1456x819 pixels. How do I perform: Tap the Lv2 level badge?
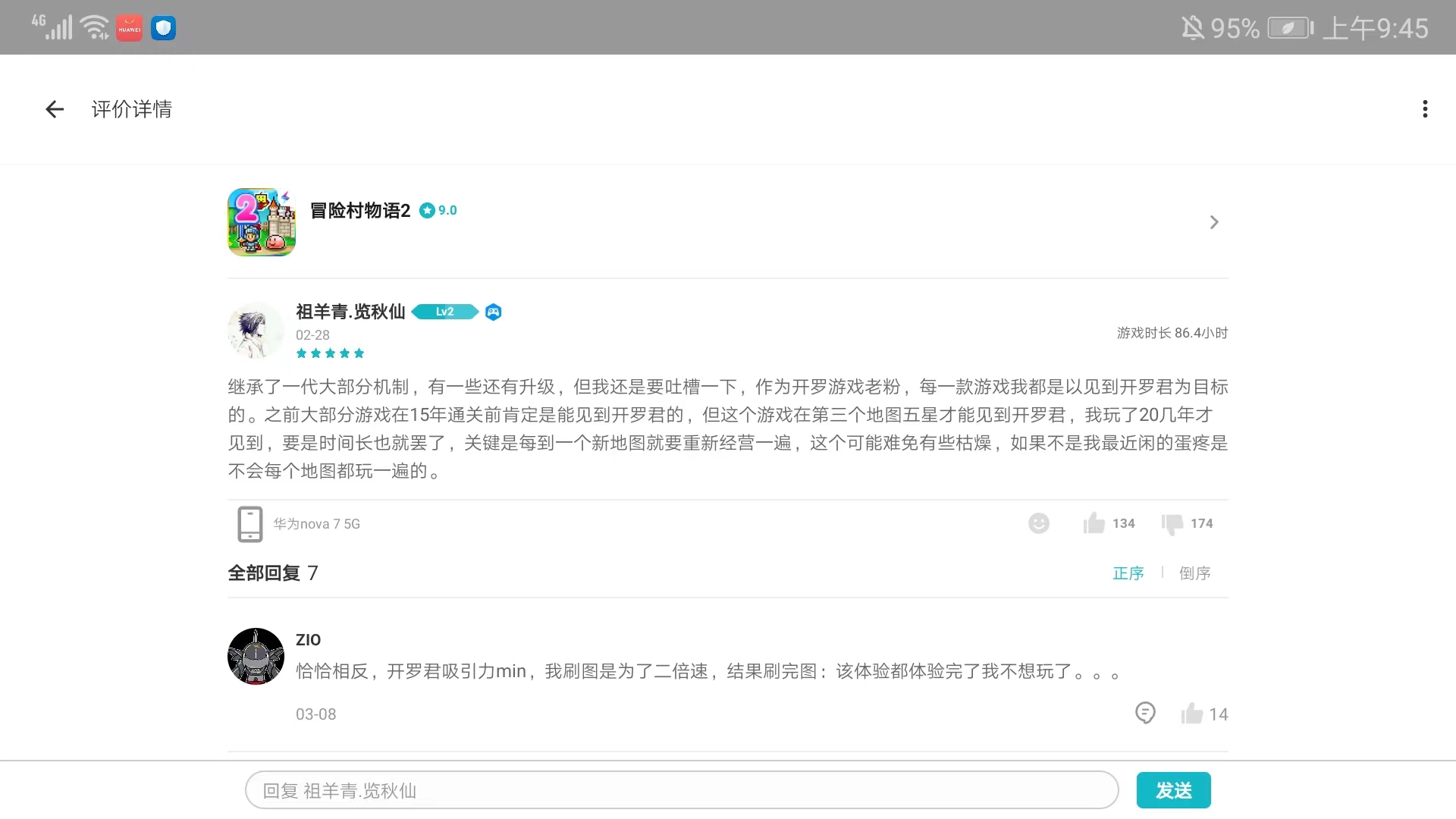444,312
